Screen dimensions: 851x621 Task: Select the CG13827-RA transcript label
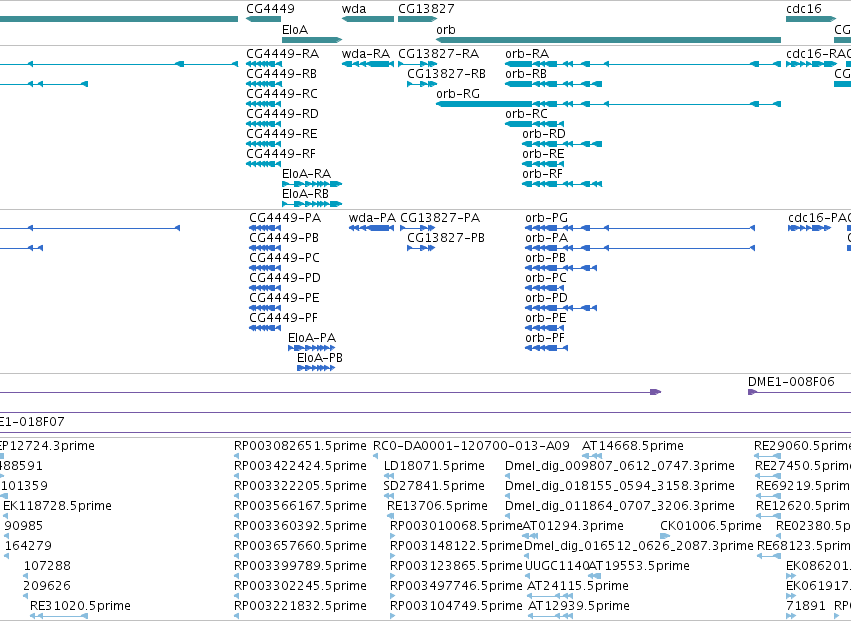tap(439, 54)
